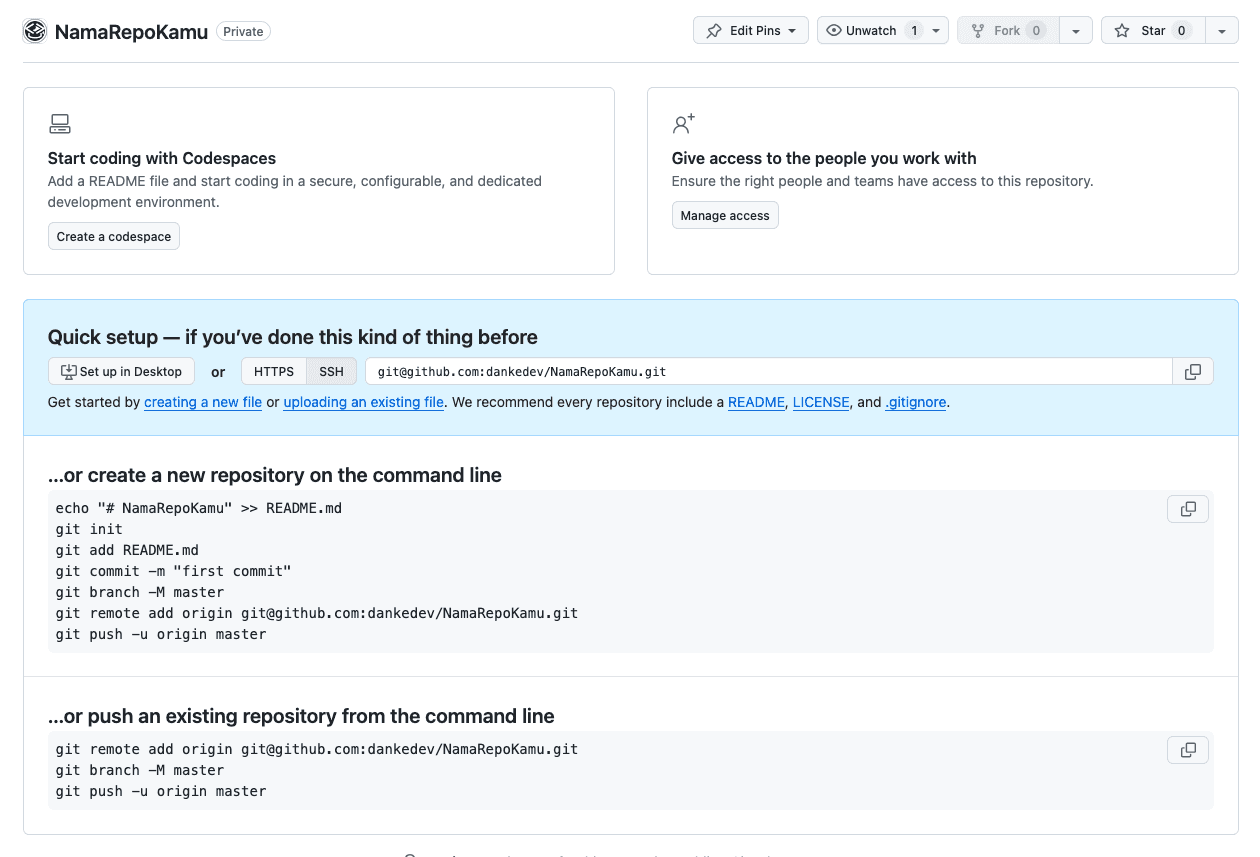Screen dimensions: 1260x857
Task: Click the Manage access button
Action: point(725,216)
